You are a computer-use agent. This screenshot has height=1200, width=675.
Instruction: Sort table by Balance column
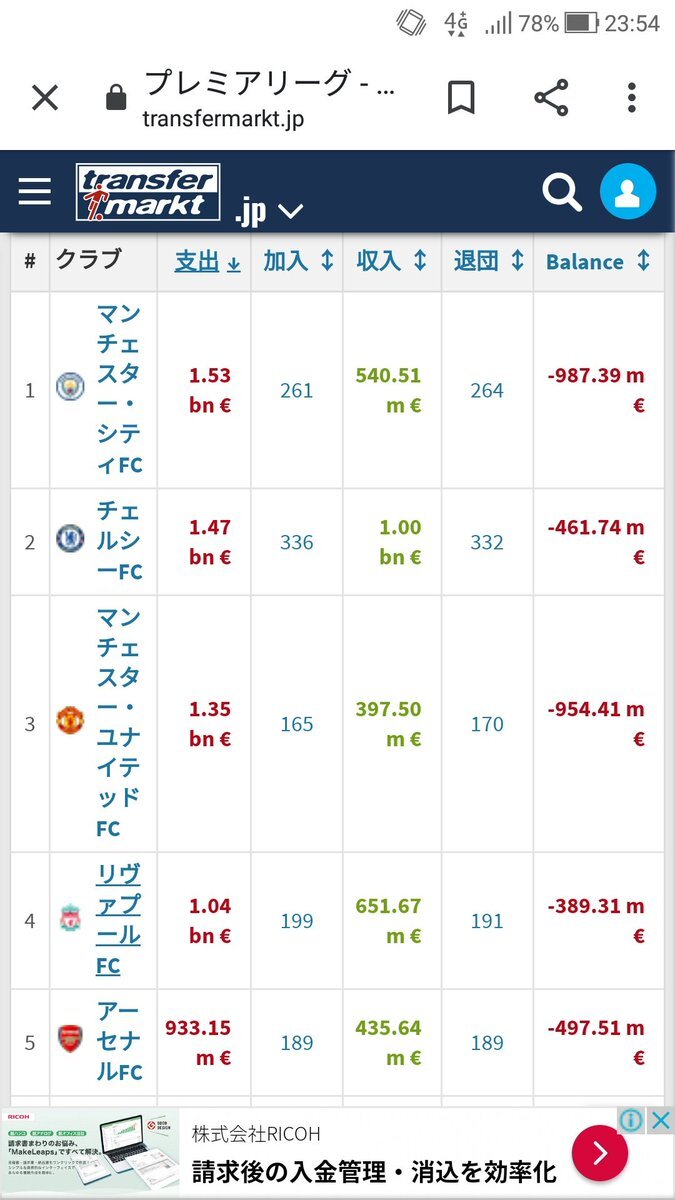point(597,261)
